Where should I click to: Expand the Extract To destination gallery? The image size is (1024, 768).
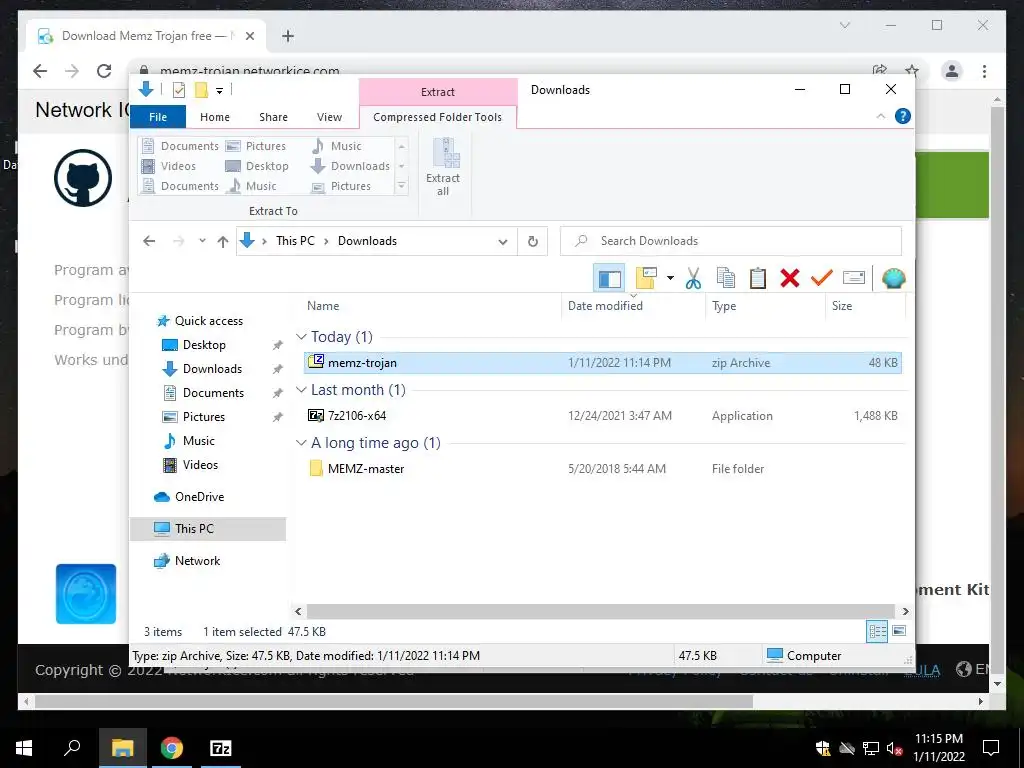pos(402,186)
